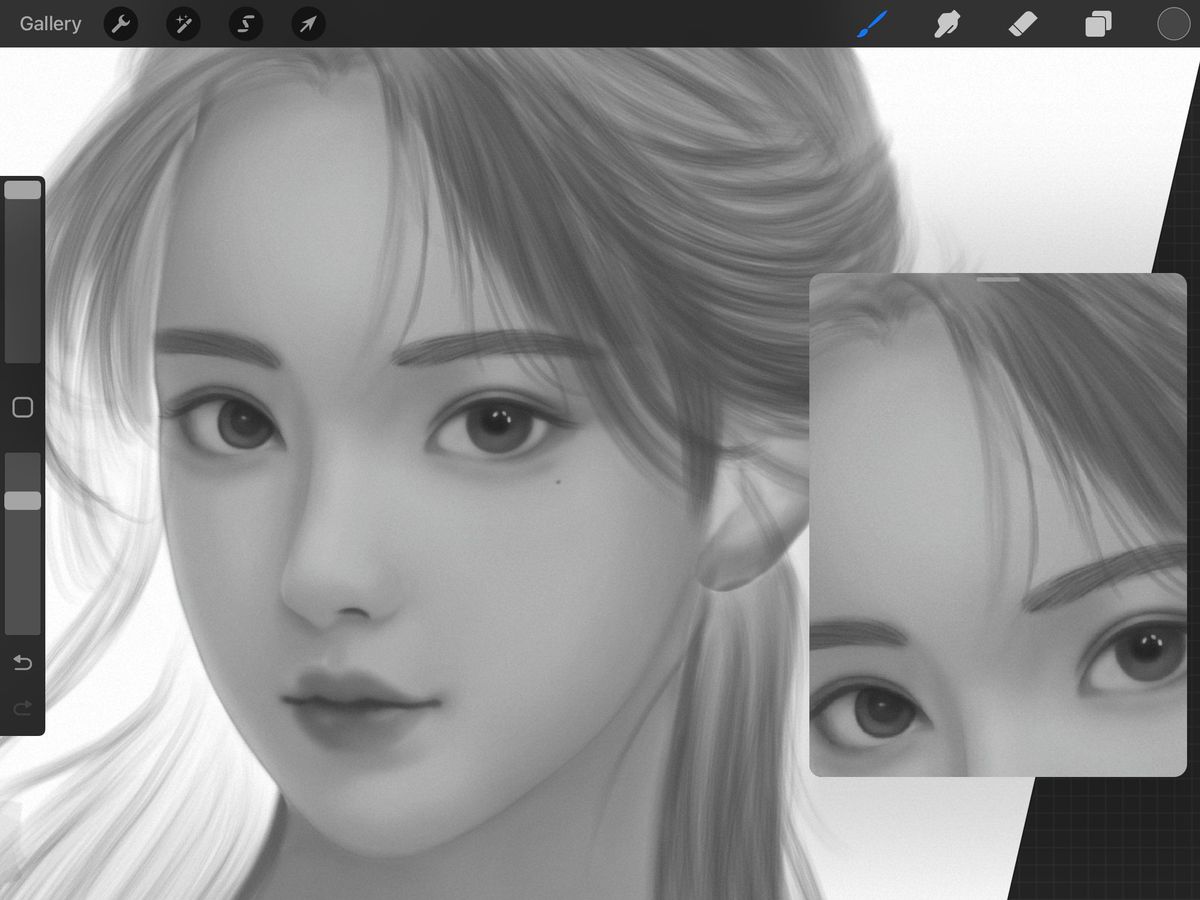Open the active color picker circle
The width and height of the screenshot is (1200, 900).
click(x=1173, y=24)
